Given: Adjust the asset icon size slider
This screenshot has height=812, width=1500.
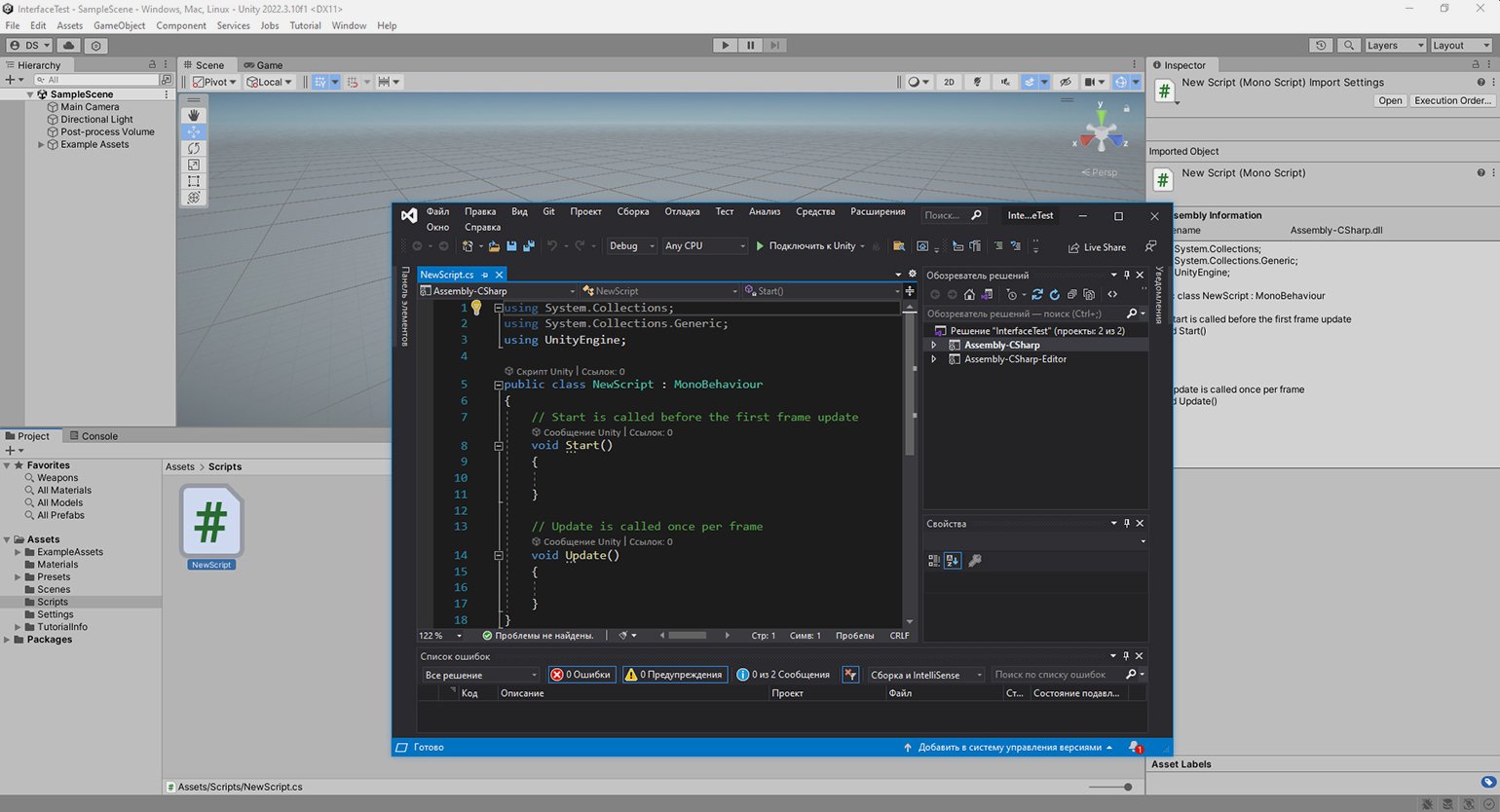Looking at the screenshot, I should point(1127,787).
